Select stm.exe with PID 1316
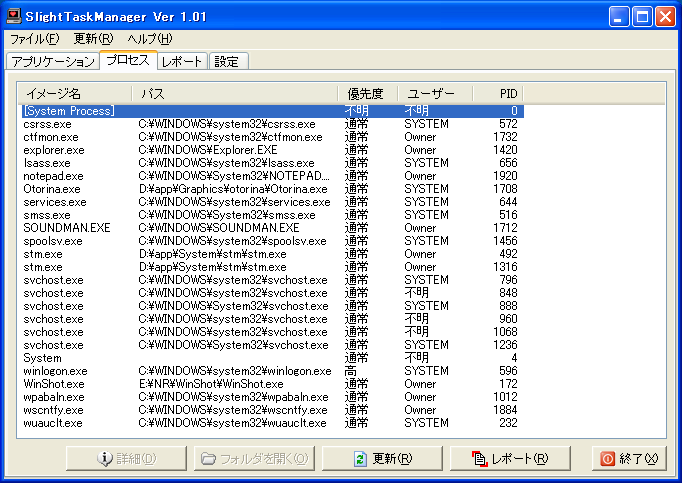The image size is (682, 483). pyautogui.click(x=273, y=267)
